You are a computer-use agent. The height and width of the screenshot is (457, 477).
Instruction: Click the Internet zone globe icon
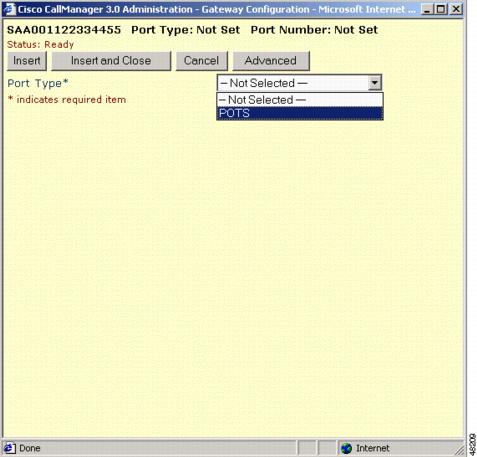click(x=346, y=448)
